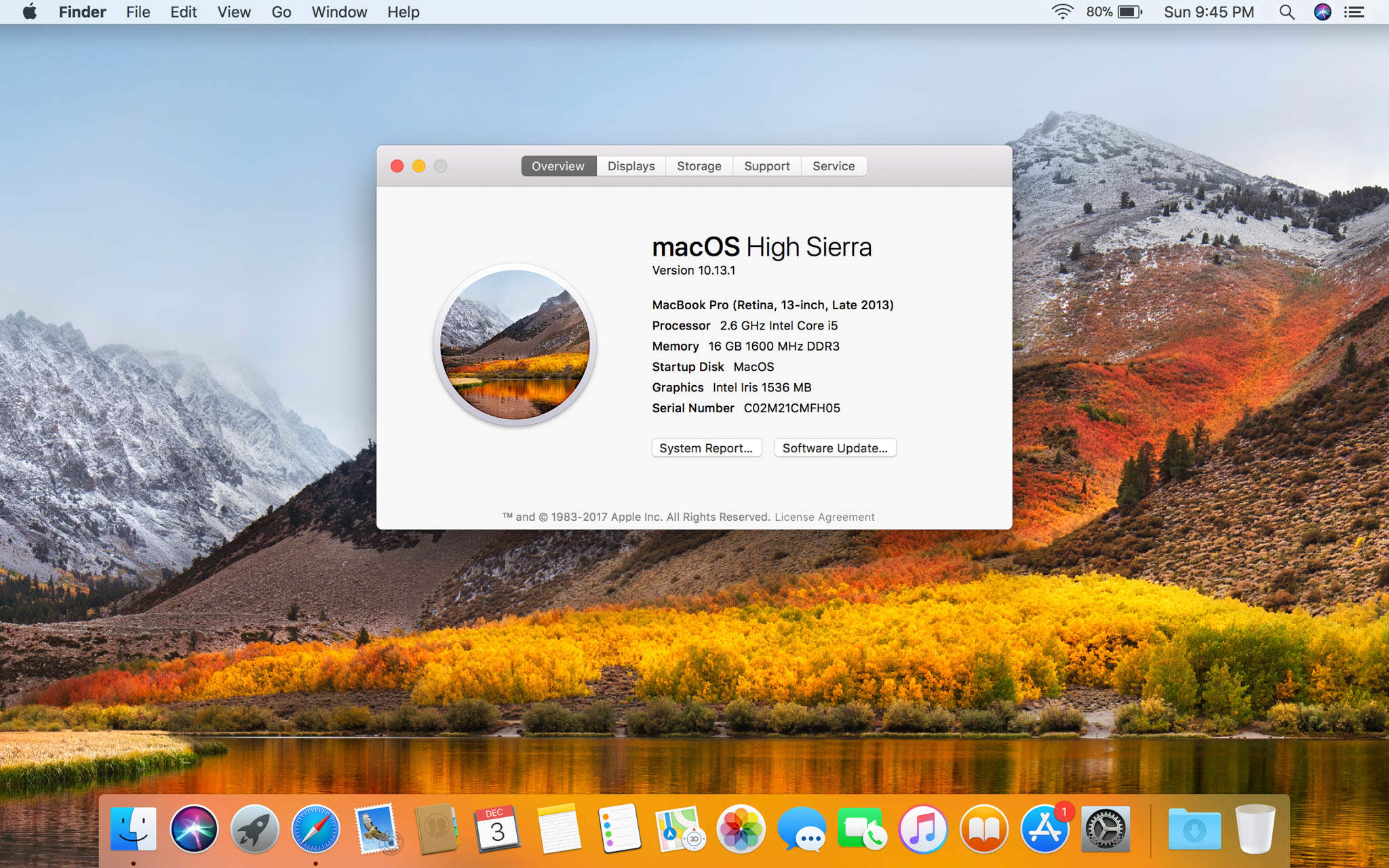1389x868 pixels.
Task: Click the Software Update... button
Action: (x=835, y=448)
